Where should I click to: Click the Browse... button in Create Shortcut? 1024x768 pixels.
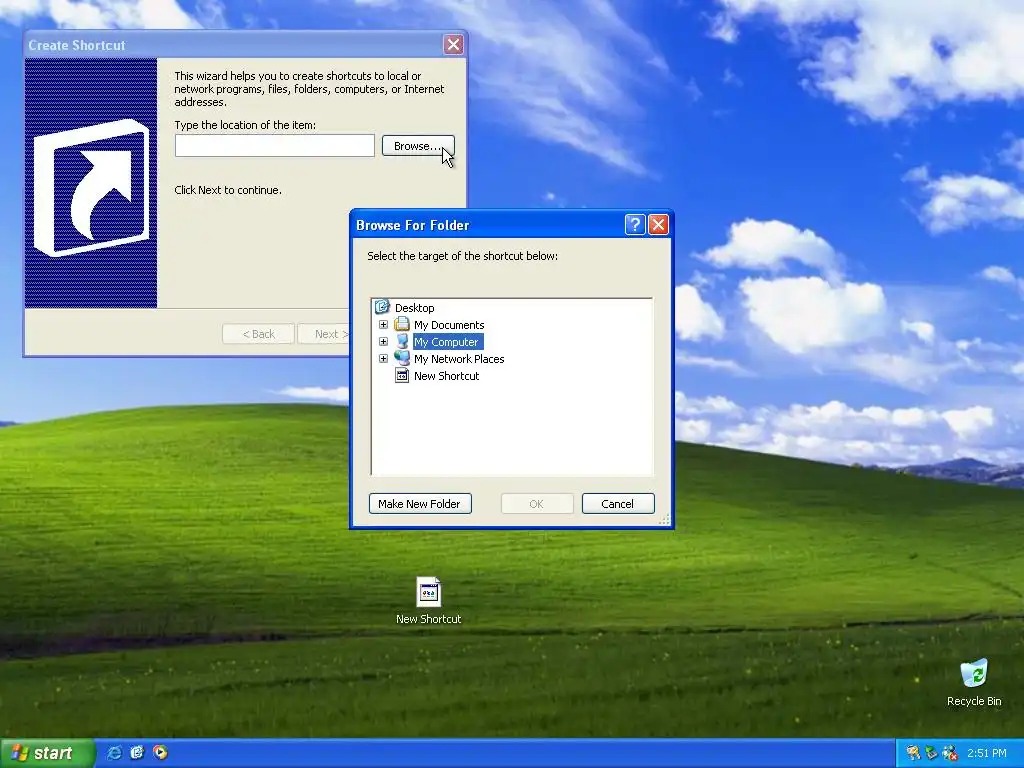coord(418,146)
